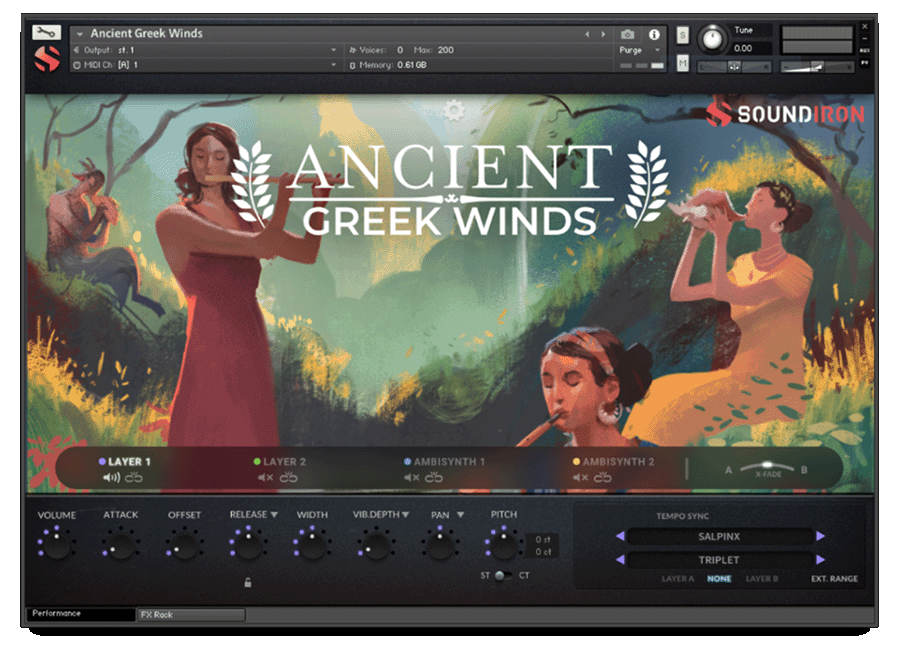
Task: Toggle the release padlock icon
Action: point(247,582)
